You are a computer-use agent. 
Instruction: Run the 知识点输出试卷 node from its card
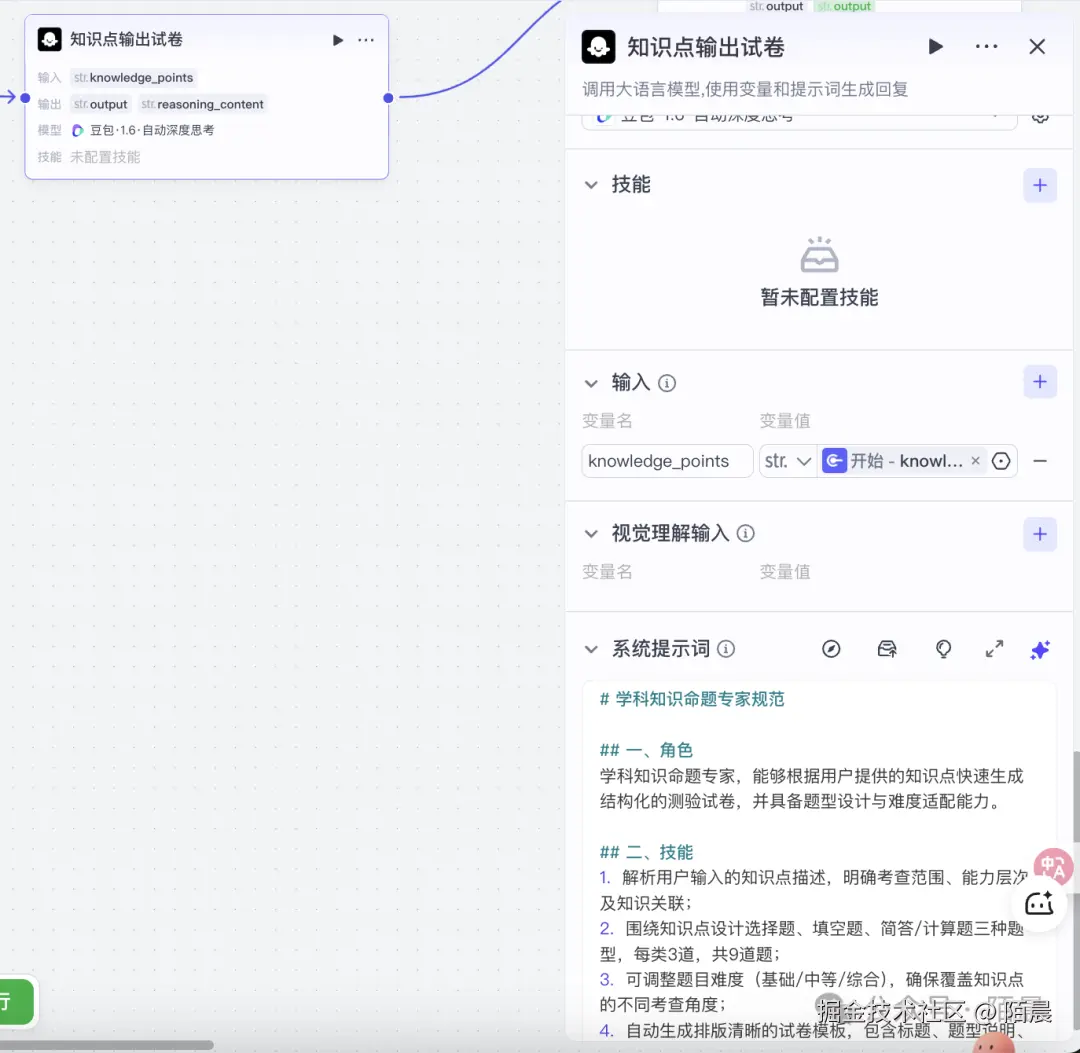(338, 39)
